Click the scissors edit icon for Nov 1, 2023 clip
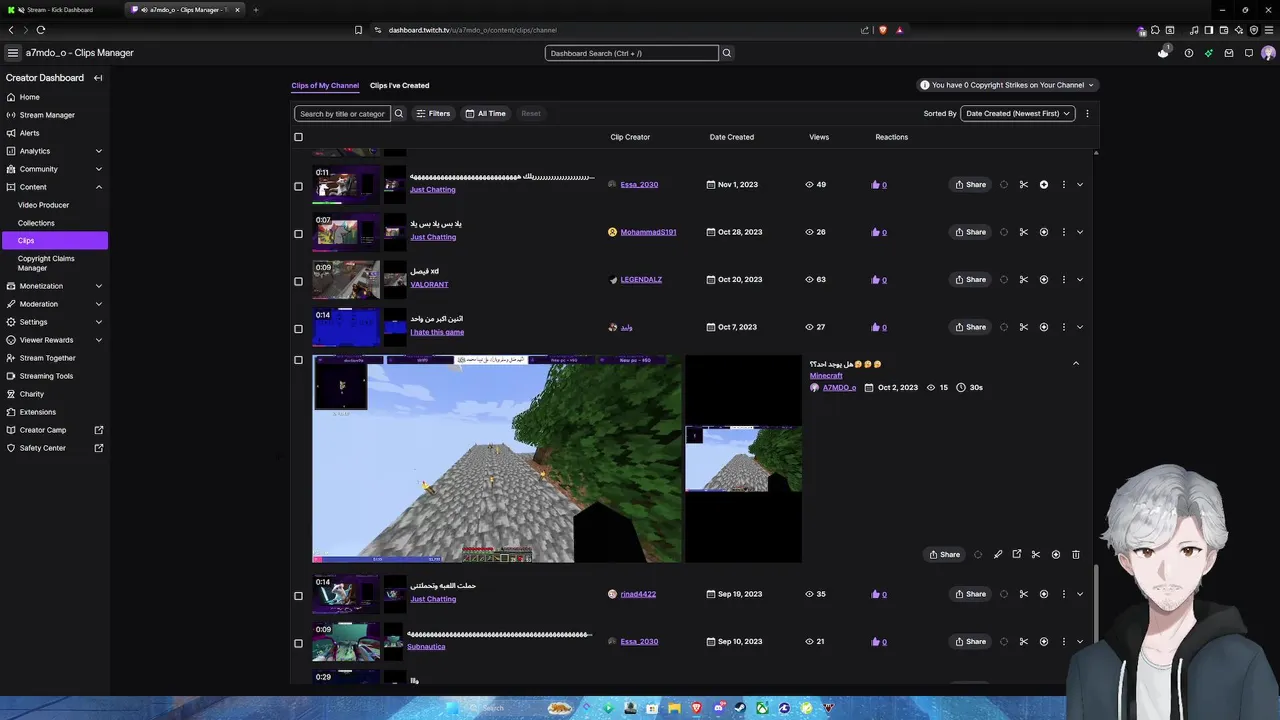This screenshot has height=720, width=1280. point(1023,184)
